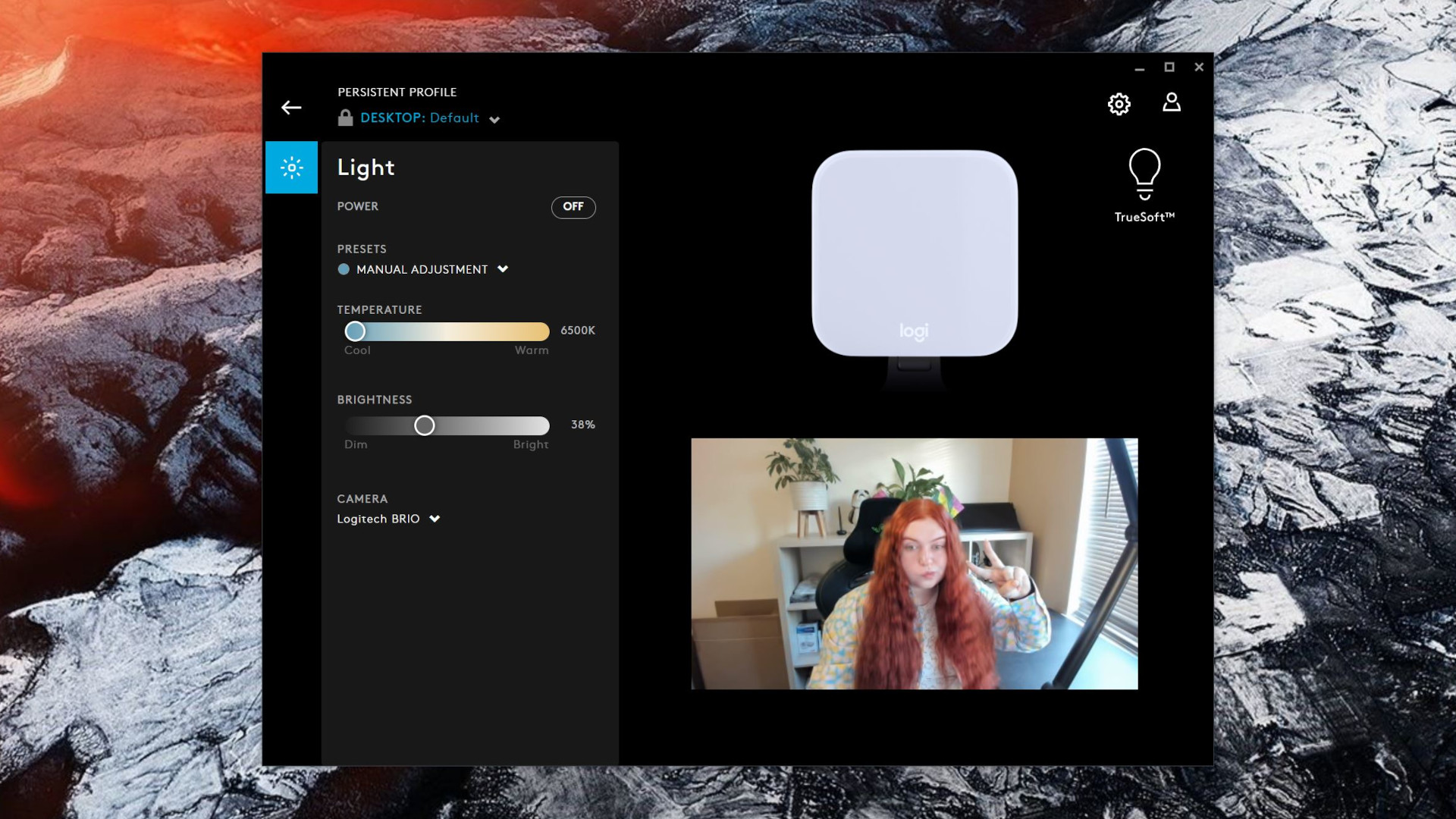The image size is (1456, 819).
Task: Click the lock icon beside Desktop
Action: [346, 117]
